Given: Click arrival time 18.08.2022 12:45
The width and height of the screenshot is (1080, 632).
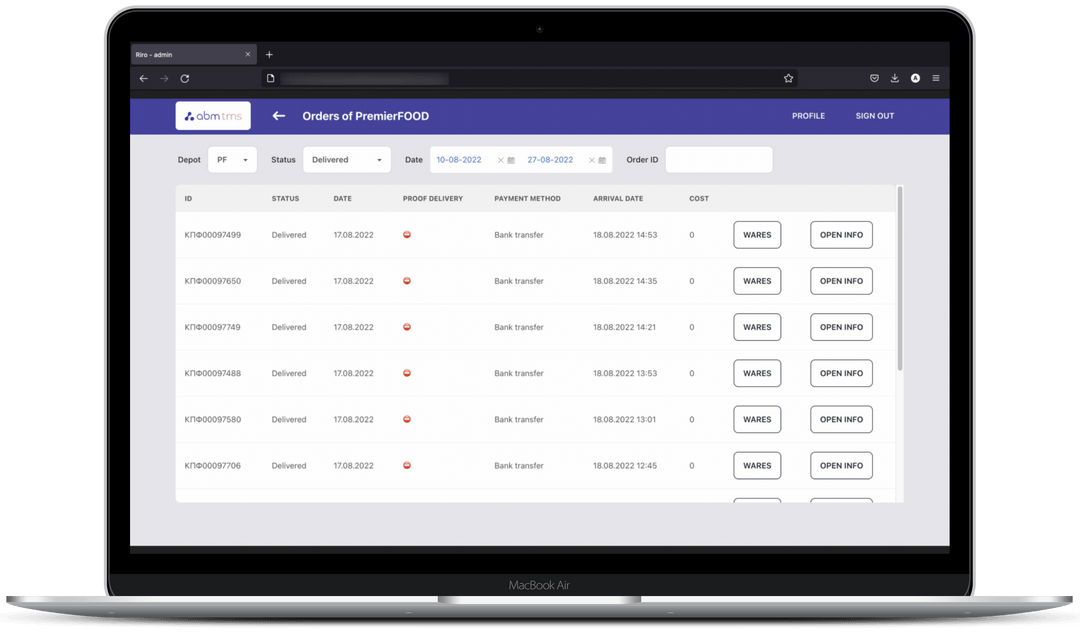Looking at the screenshot, I should click(625, 465).
